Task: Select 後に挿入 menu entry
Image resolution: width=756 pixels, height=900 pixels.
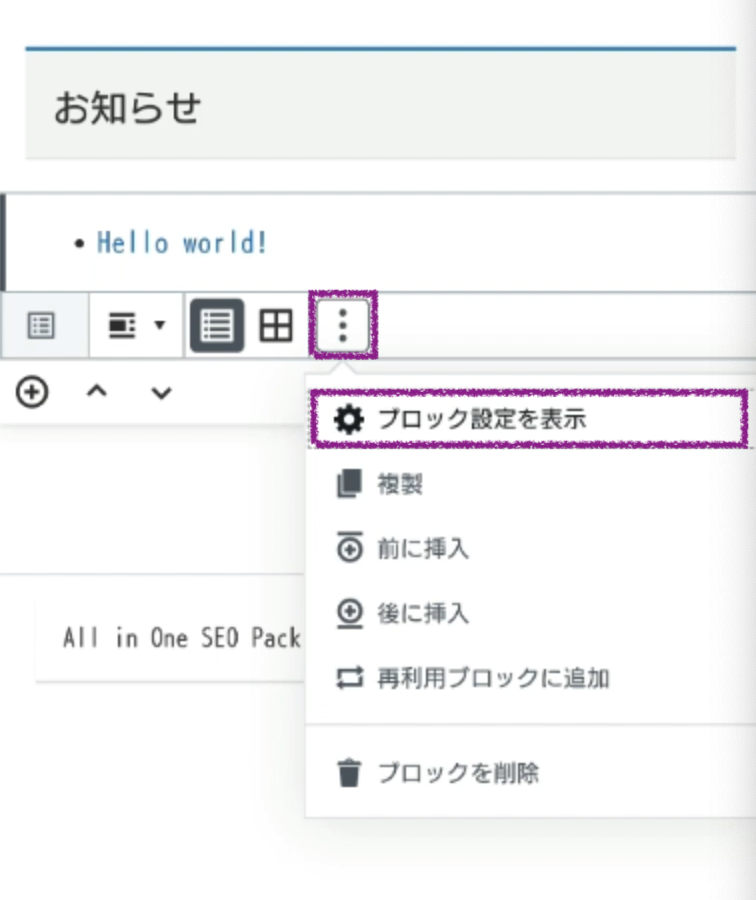Action: pos(422,613)
